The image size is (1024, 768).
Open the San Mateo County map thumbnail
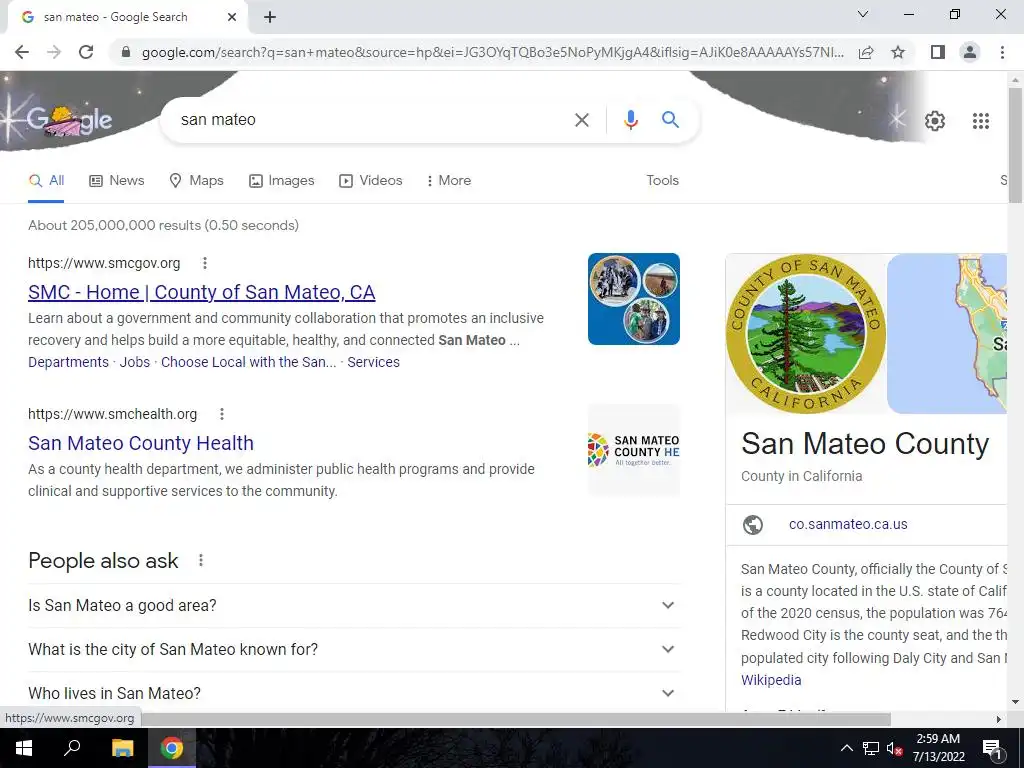click(x=946, y=334)
